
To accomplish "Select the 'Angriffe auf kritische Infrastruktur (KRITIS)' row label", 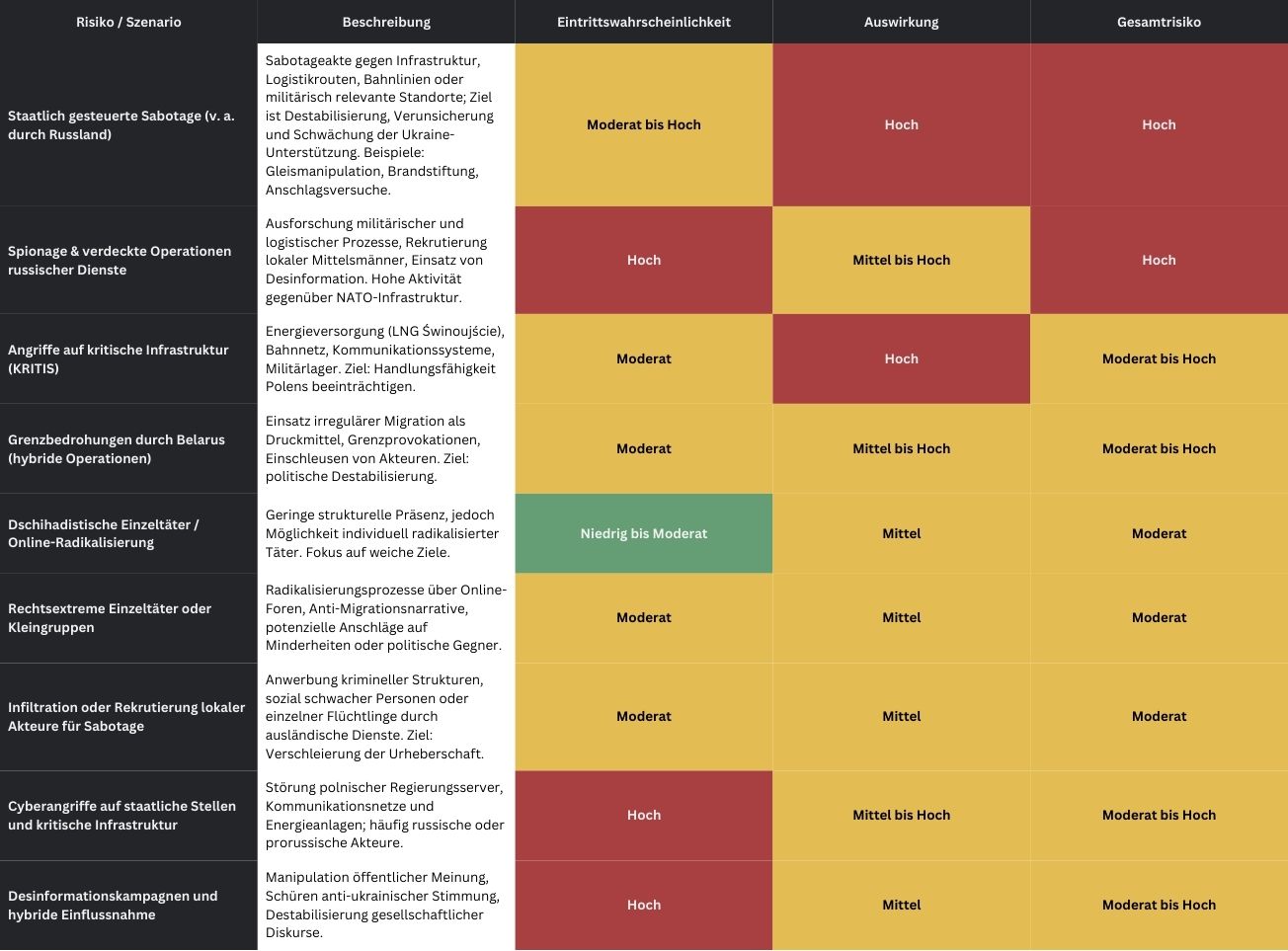I will point(119,359).
